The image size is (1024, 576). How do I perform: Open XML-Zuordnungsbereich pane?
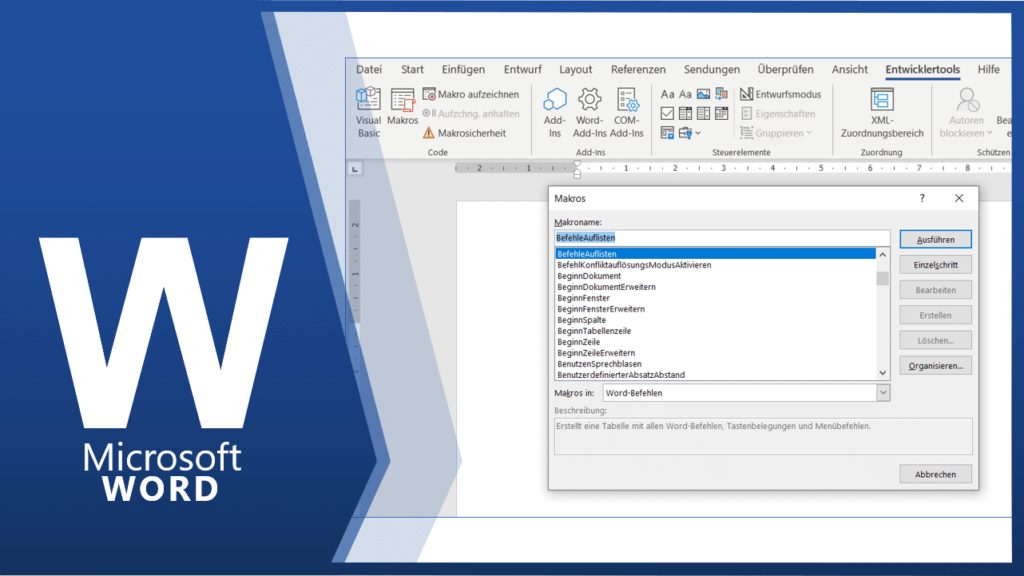coord(882,112)
